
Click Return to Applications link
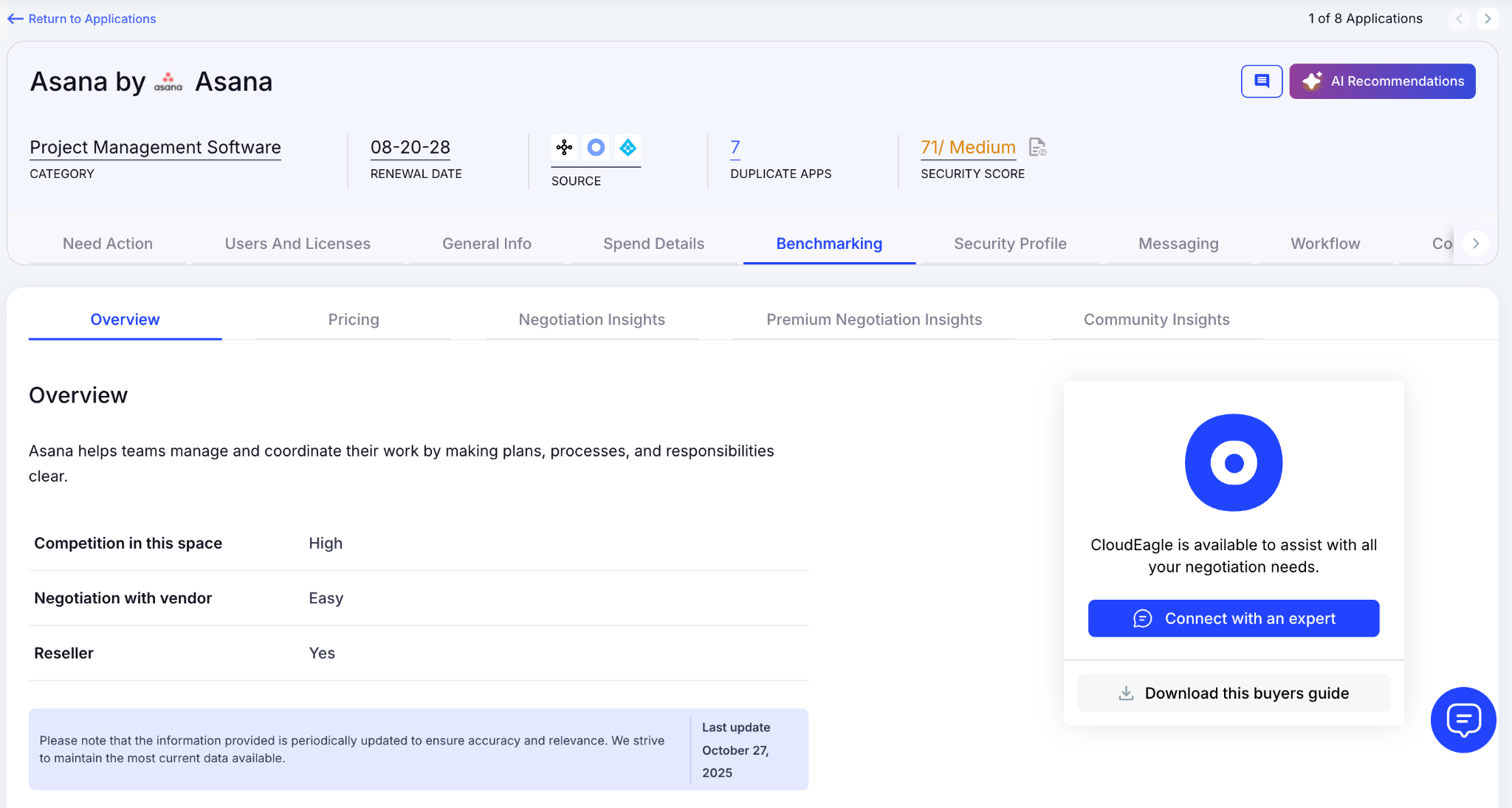pyautogui.click(x=82, y=18)
